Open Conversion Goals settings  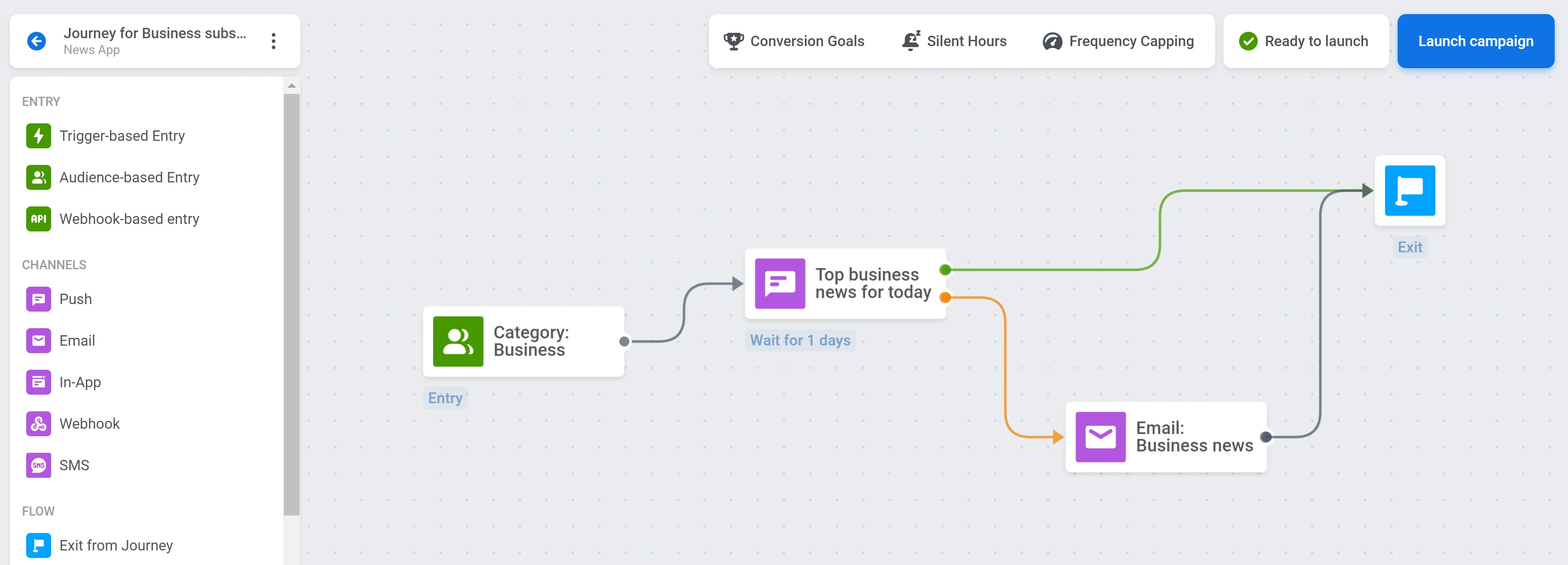point(794,42)
